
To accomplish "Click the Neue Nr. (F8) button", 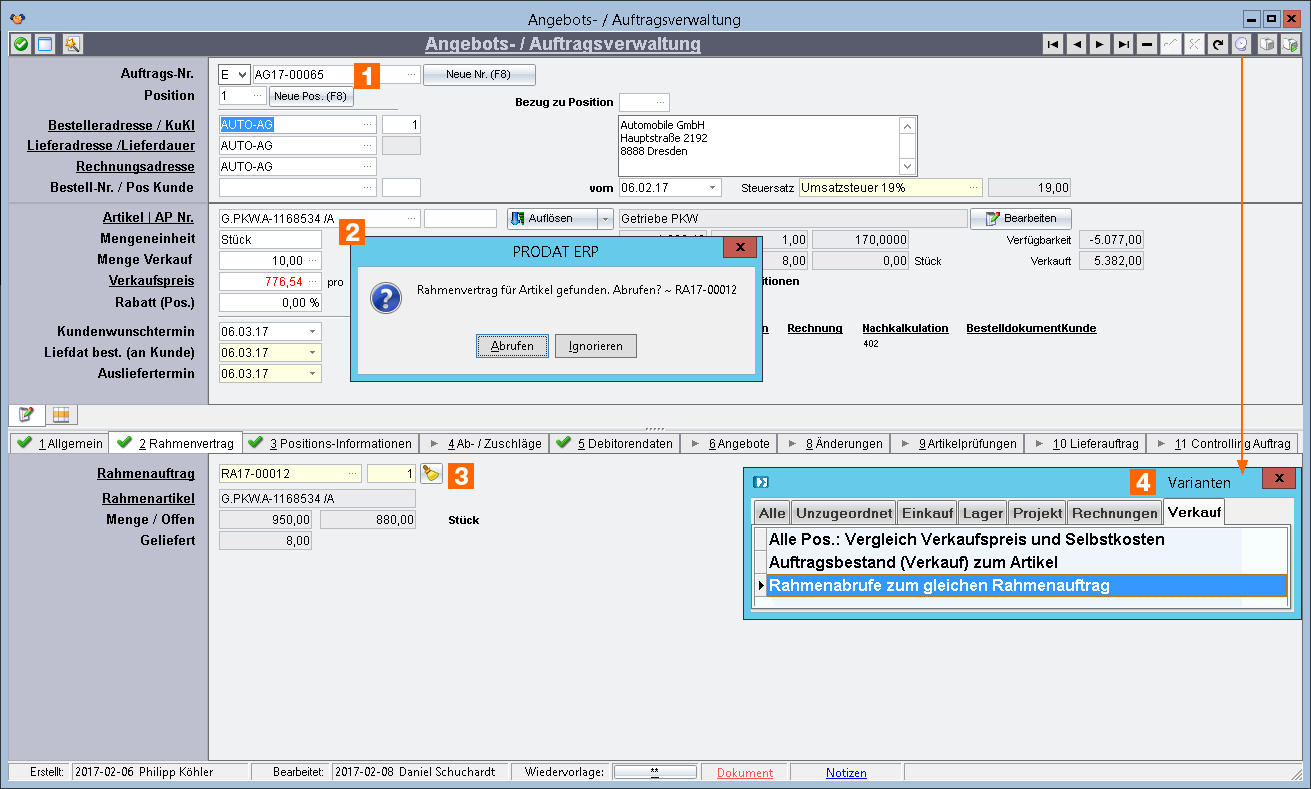I will tap(479, 75).
